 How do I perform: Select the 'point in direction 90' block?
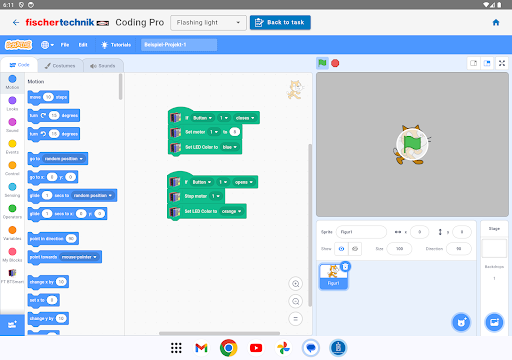pyautogui.click(x=53, y=239)
